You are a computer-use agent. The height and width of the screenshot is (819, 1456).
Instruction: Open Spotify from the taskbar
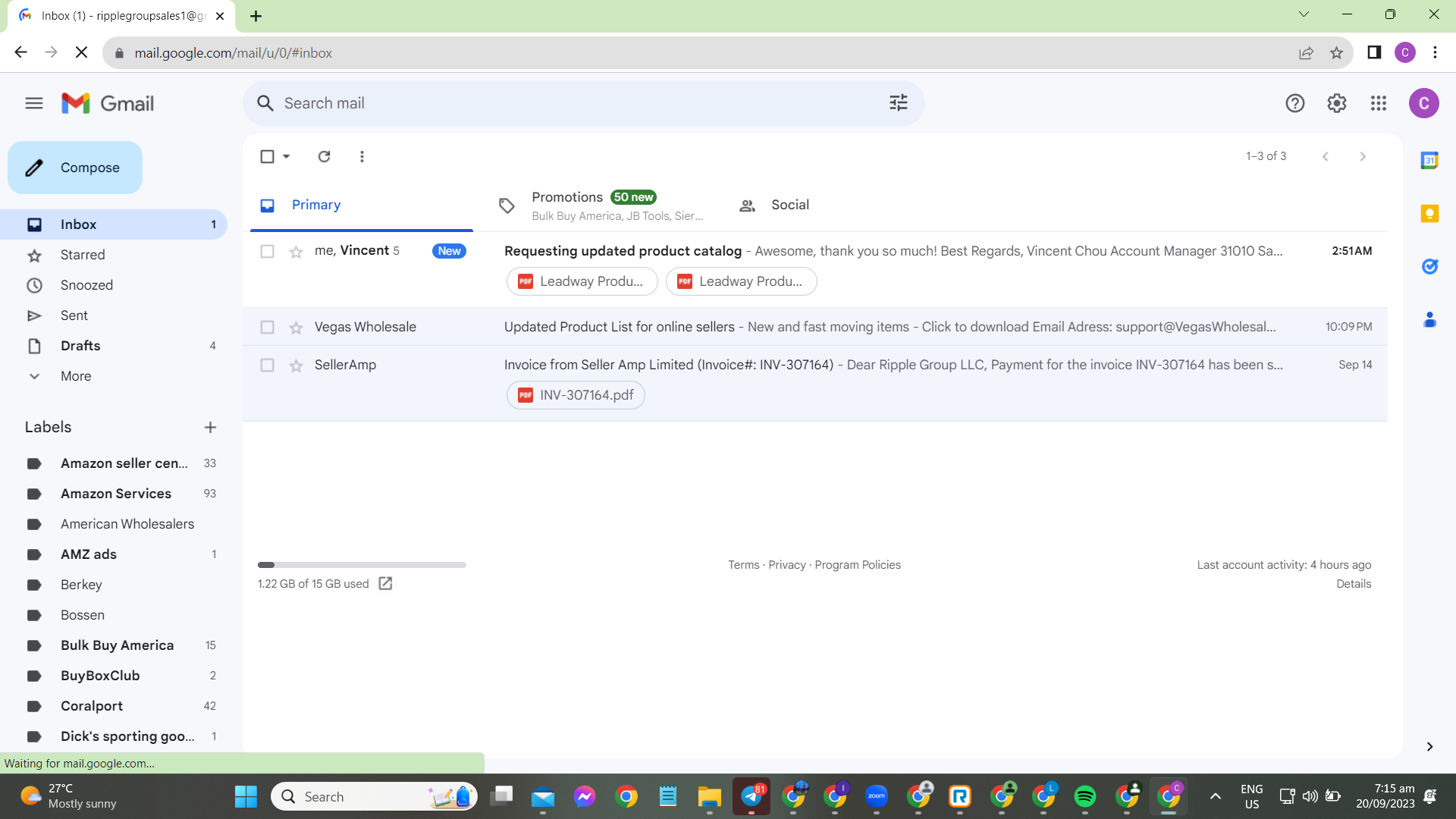click(1085, 796)
